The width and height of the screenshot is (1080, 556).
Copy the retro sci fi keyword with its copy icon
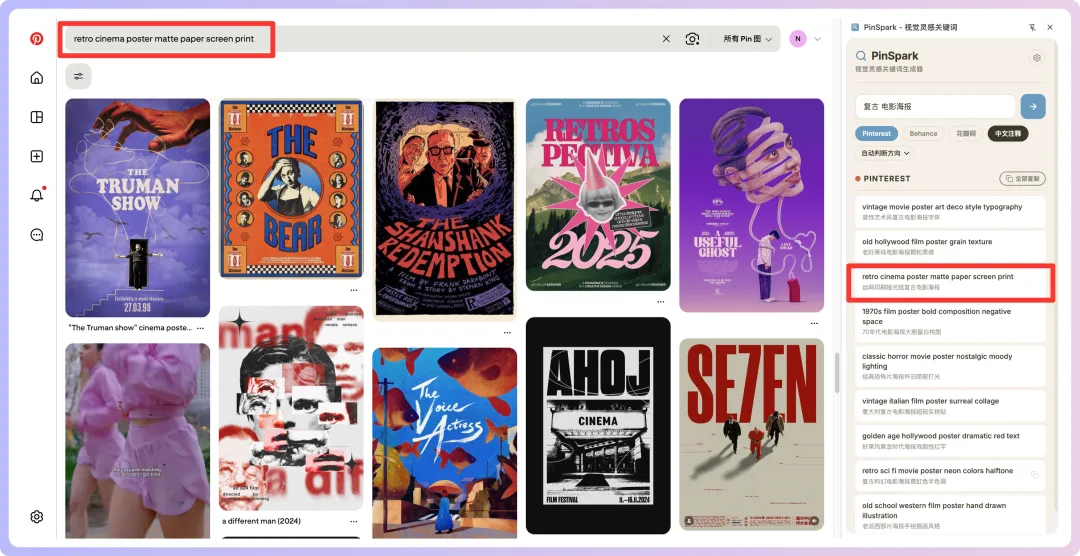click(x=1034, y=475)
